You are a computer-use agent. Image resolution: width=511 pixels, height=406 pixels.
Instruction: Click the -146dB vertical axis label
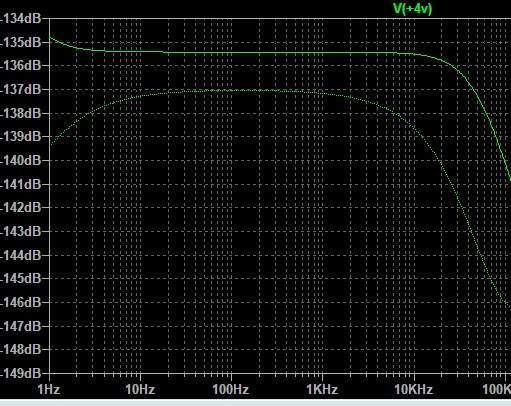(21, 302)
